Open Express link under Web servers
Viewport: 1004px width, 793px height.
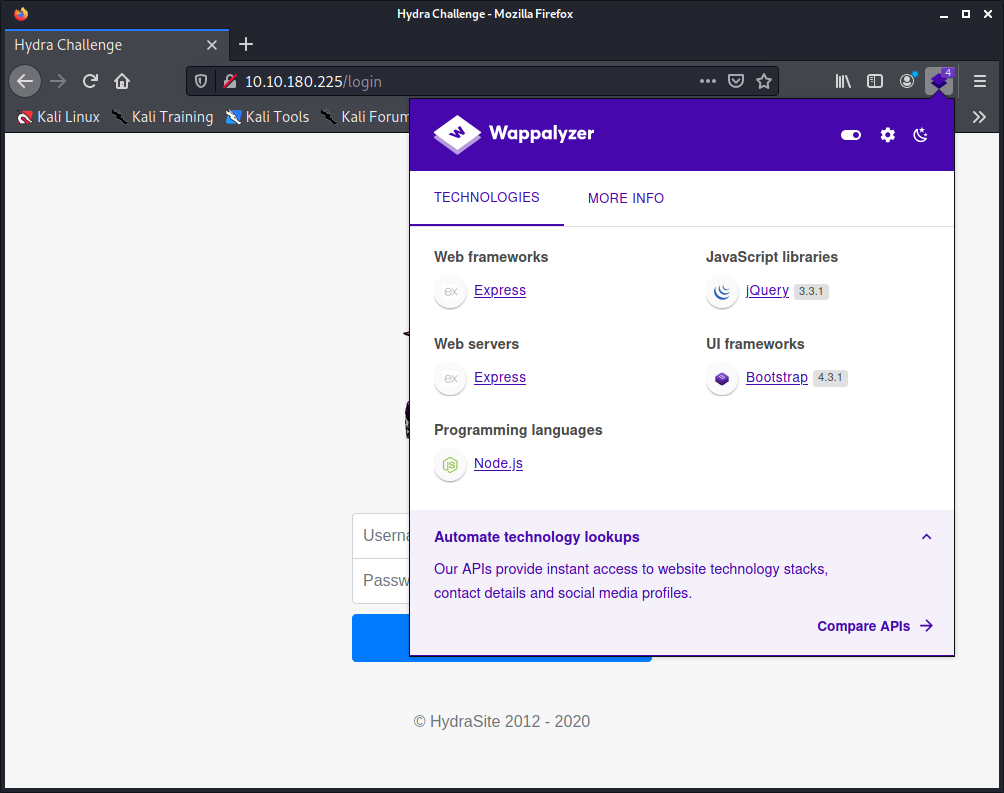pyautogui.click(x=499, y=377)
